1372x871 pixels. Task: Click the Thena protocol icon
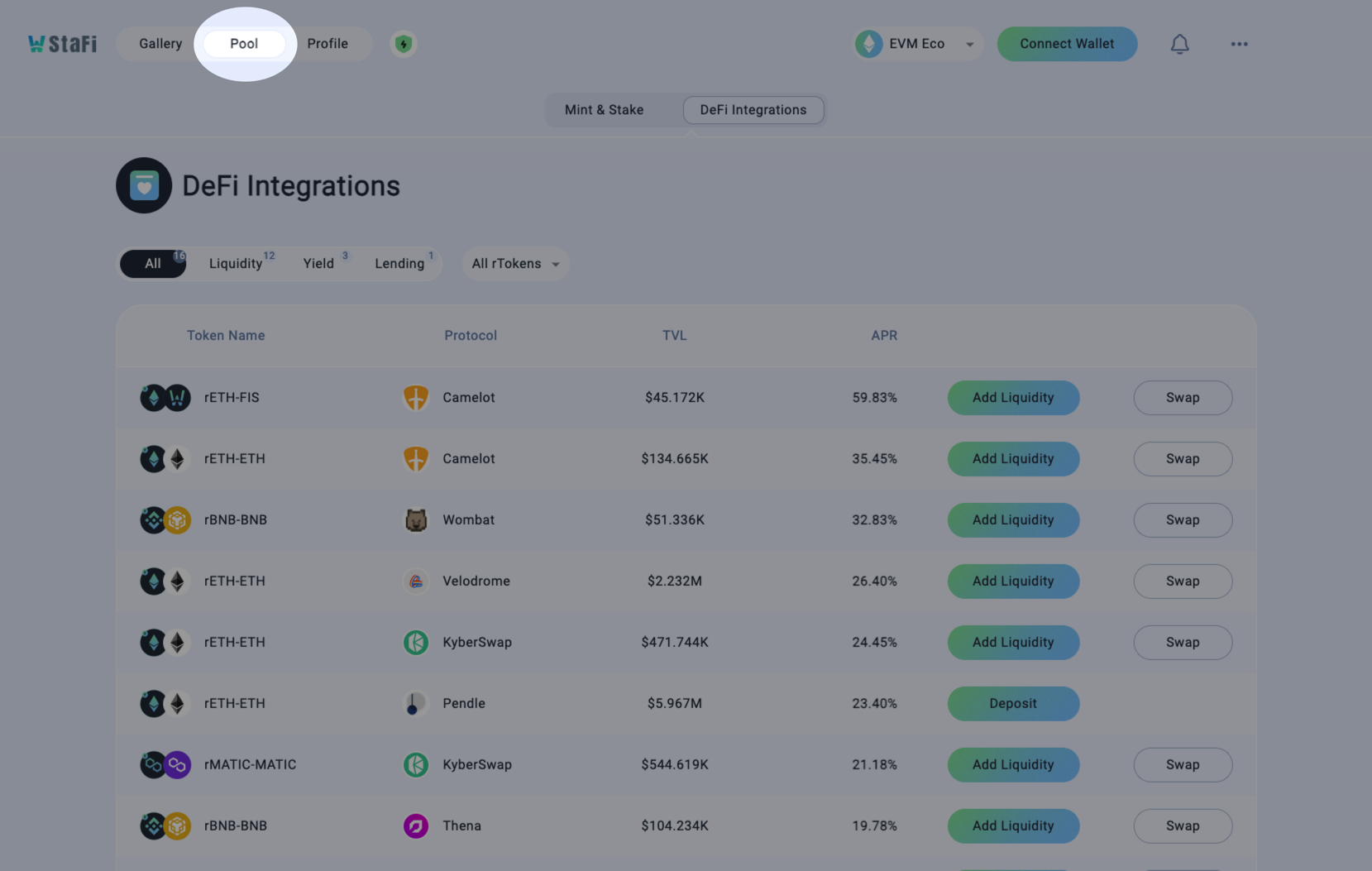coord(415,826)
